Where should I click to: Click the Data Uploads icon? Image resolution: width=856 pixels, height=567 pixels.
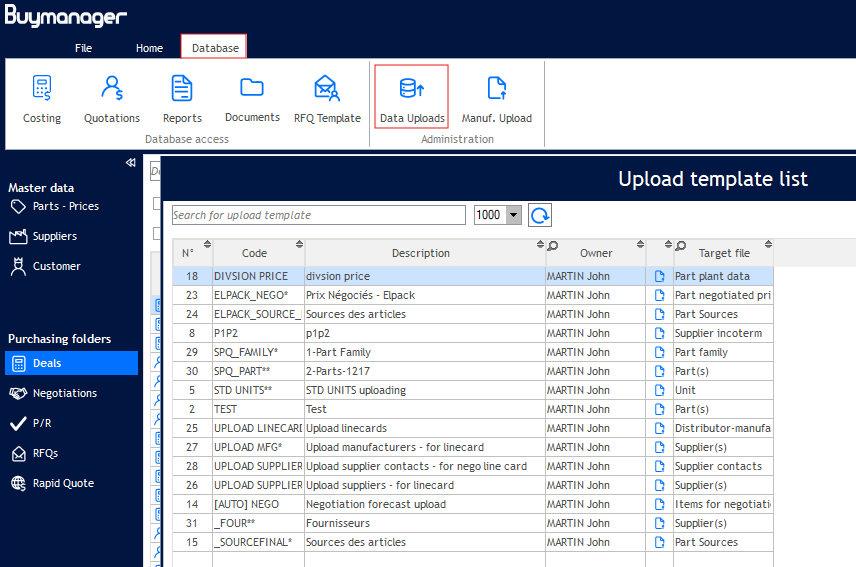(411, 99)
